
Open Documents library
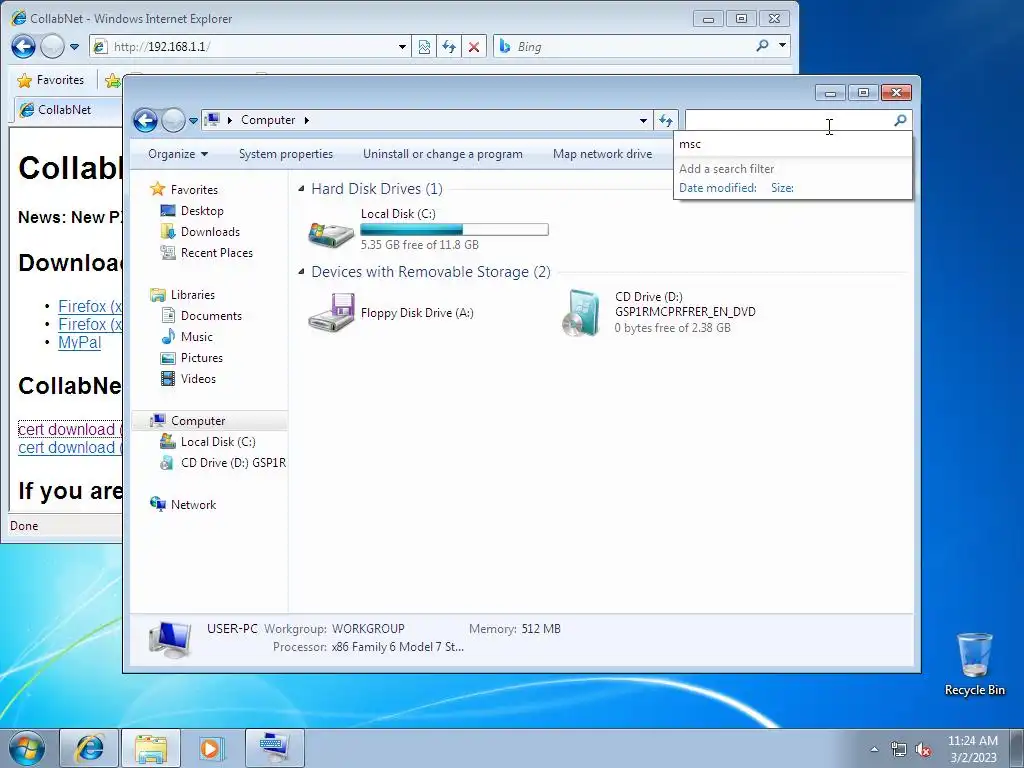click(x=211, y=316)
